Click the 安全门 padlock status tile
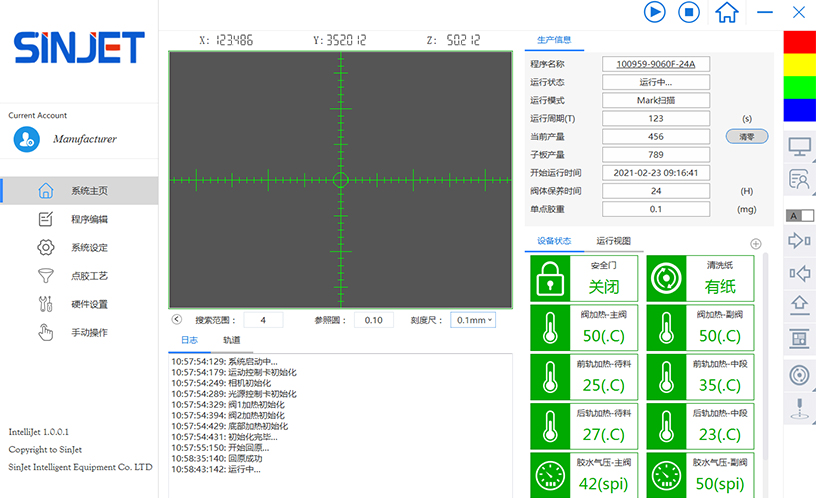This screenshot has width=816, height=498. pos(584,278)
